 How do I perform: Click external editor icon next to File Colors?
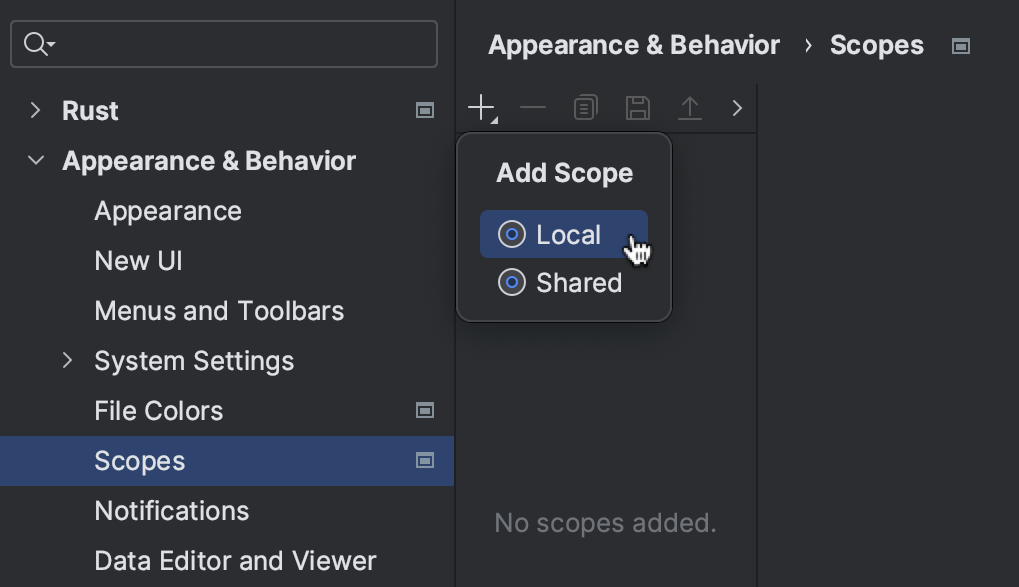(x=424, y=410)
